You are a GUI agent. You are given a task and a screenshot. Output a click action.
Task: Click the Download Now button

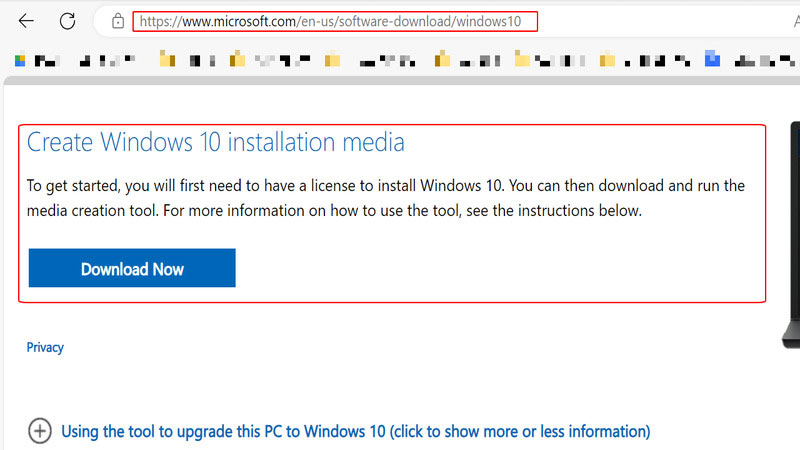coord(132,268)
